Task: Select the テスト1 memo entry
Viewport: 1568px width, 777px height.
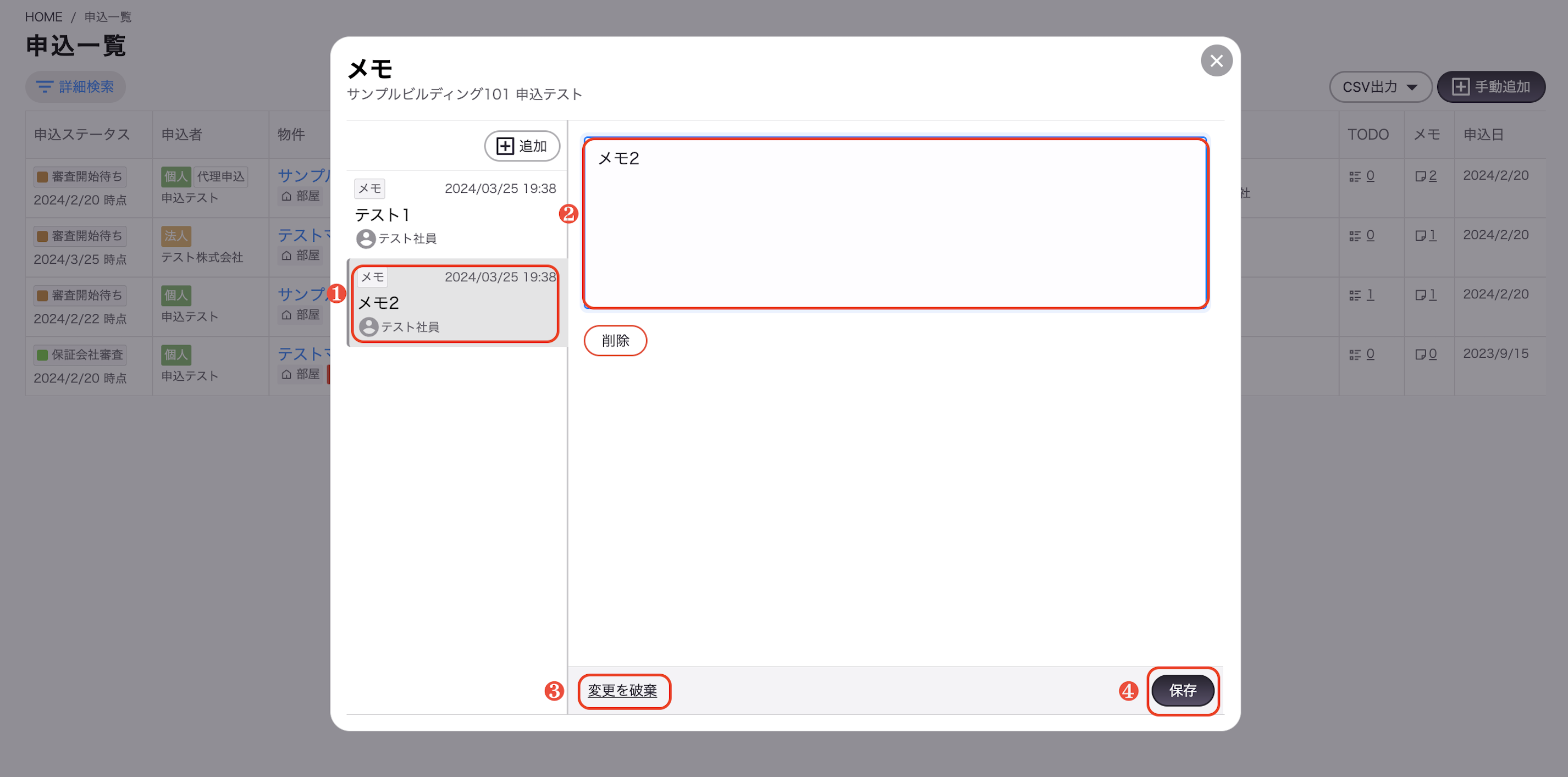Action: (456, 214)
